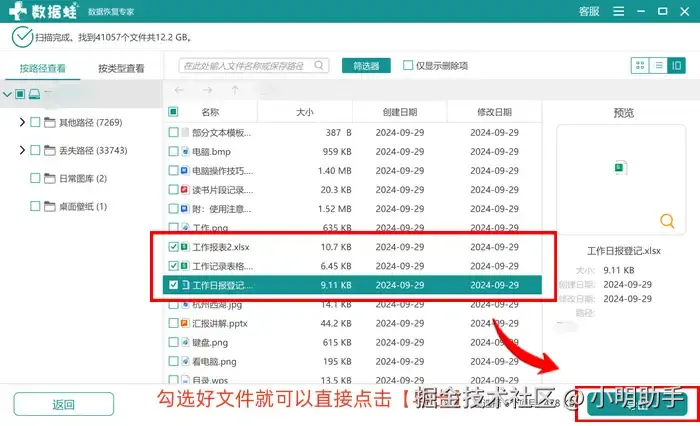Click the 返回 back button

tap(63, 404)
